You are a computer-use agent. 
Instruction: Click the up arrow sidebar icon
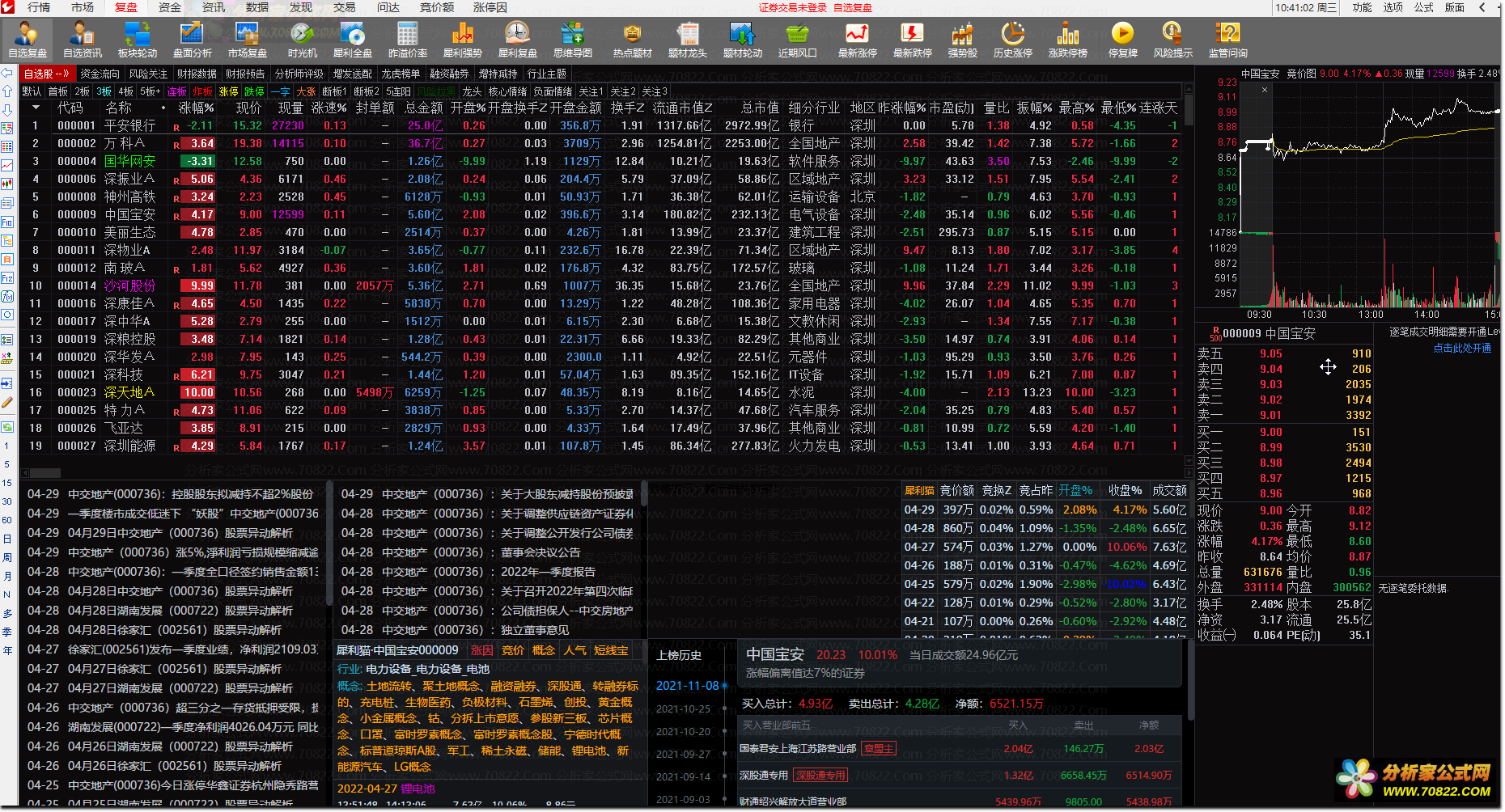pos(7,91)
